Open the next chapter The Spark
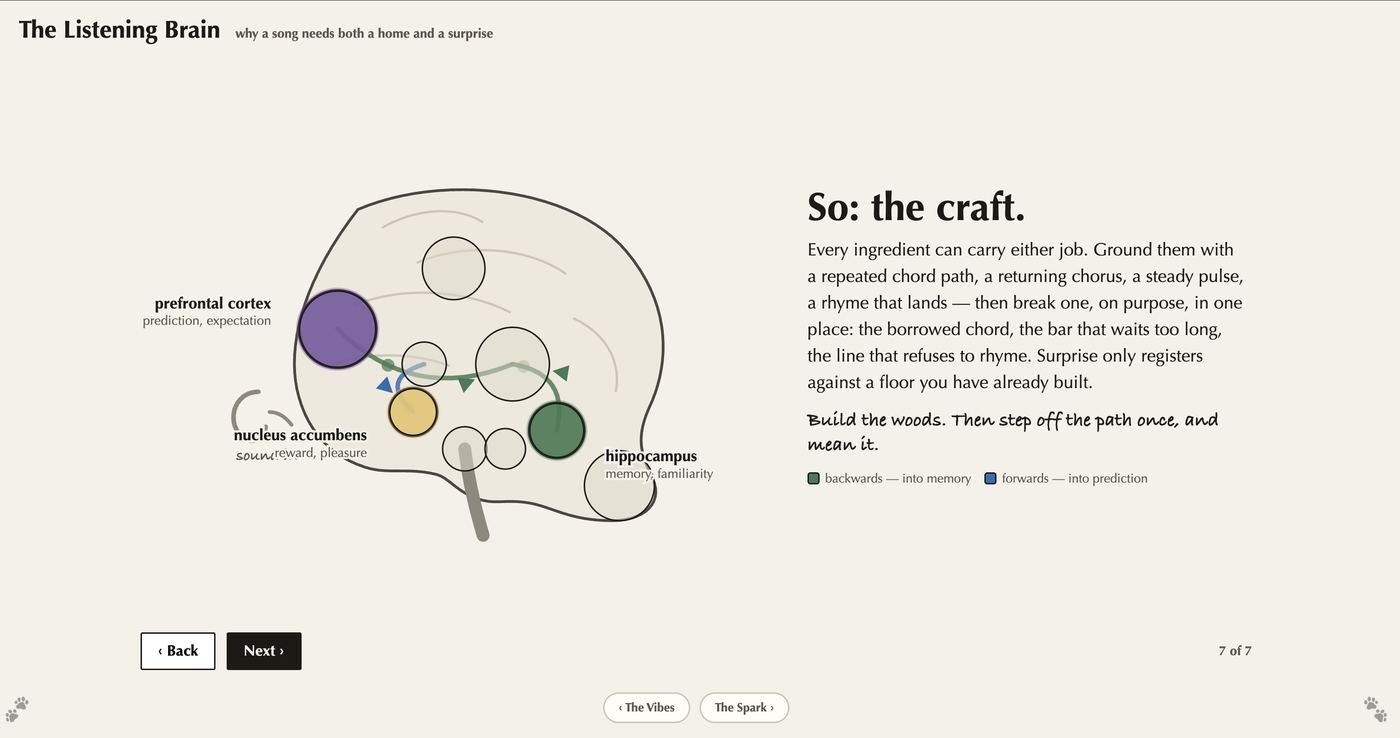1400x738 pixels. [x=744, y=707]
